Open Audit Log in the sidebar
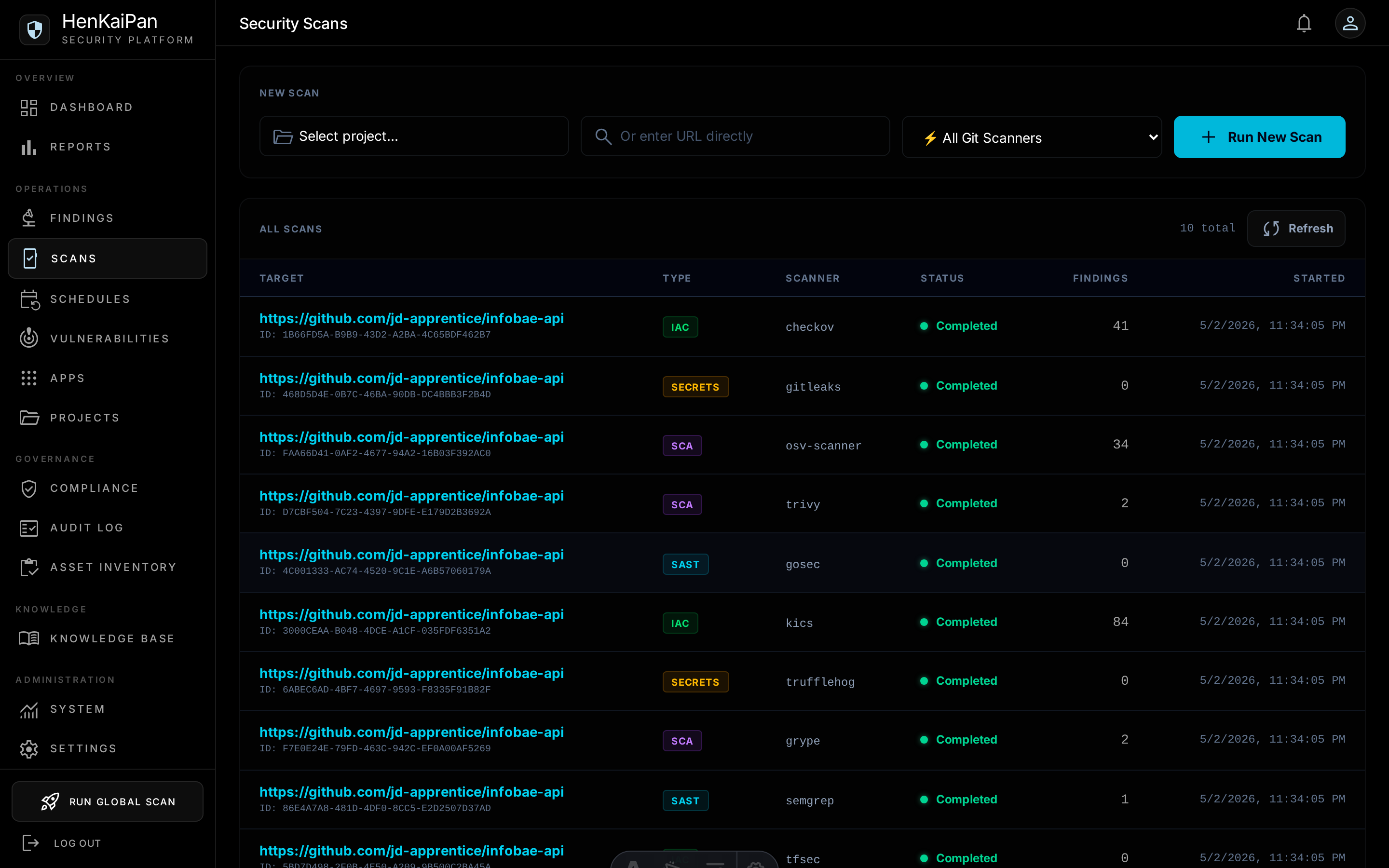The width and height of the screenshot is (1389, 868). [108, 528]
